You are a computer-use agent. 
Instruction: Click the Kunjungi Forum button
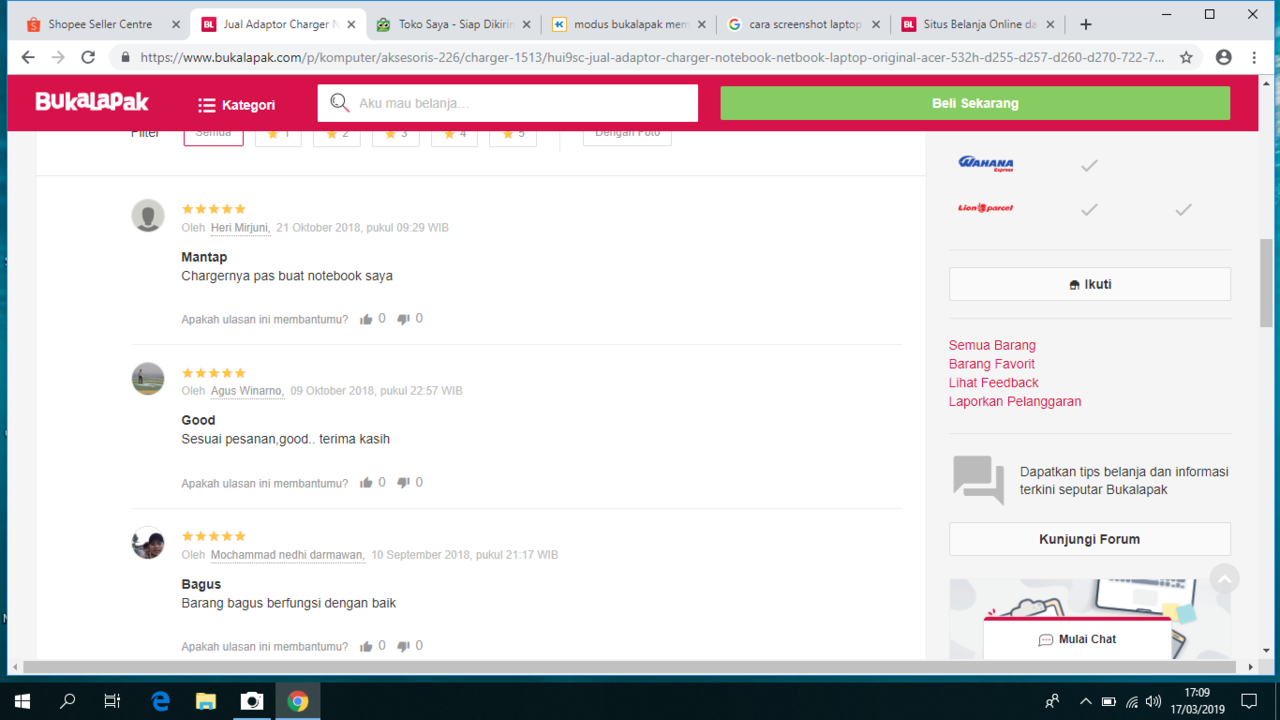pos(1090,539)
